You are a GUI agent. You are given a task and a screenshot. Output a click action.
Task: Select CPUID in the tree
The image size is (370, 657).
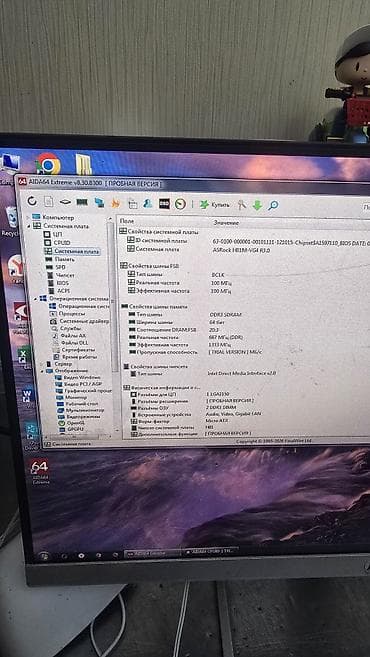(57, 243)
